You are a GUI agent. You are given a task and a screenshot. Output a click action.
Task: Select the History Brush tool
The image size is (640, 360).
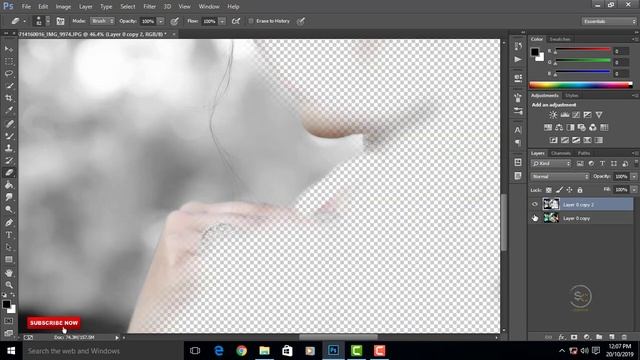9,160
